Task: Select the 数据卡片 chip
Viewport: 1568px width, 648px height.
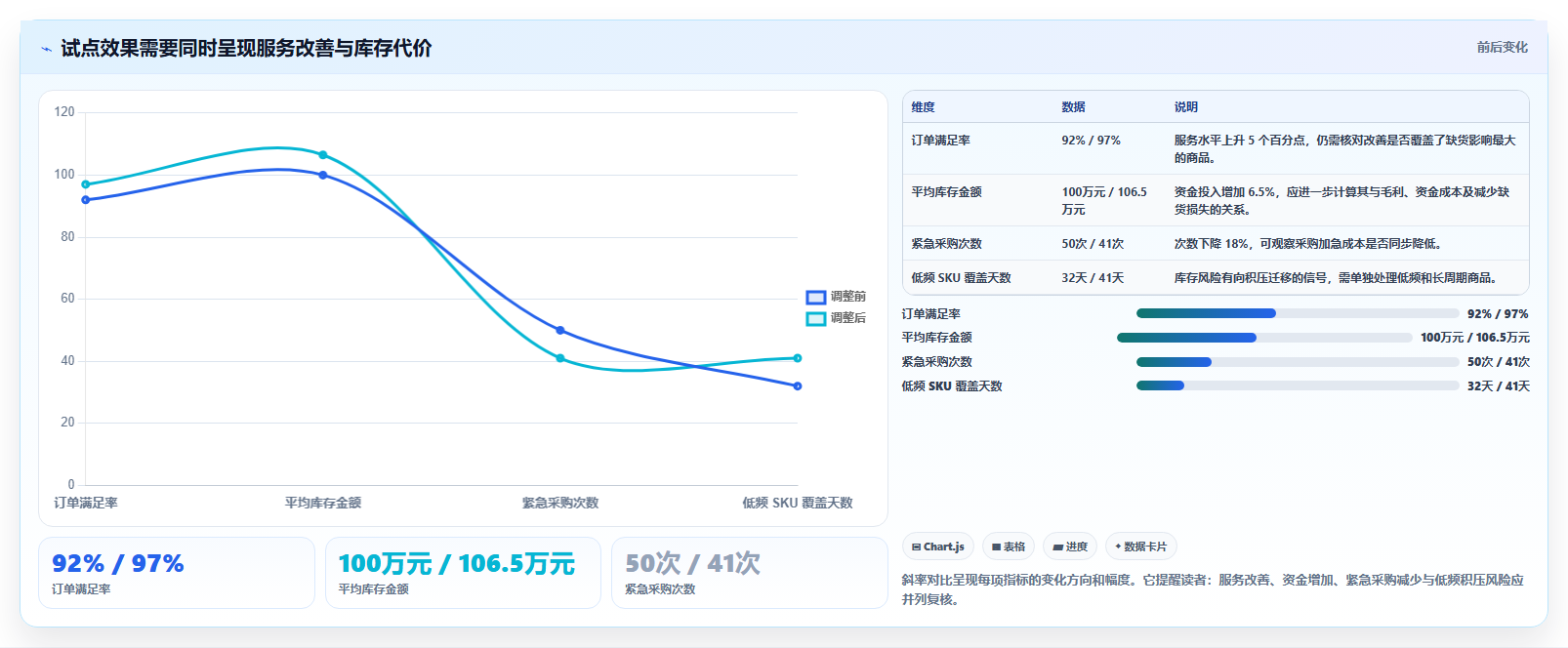Action: (1141, 547)
